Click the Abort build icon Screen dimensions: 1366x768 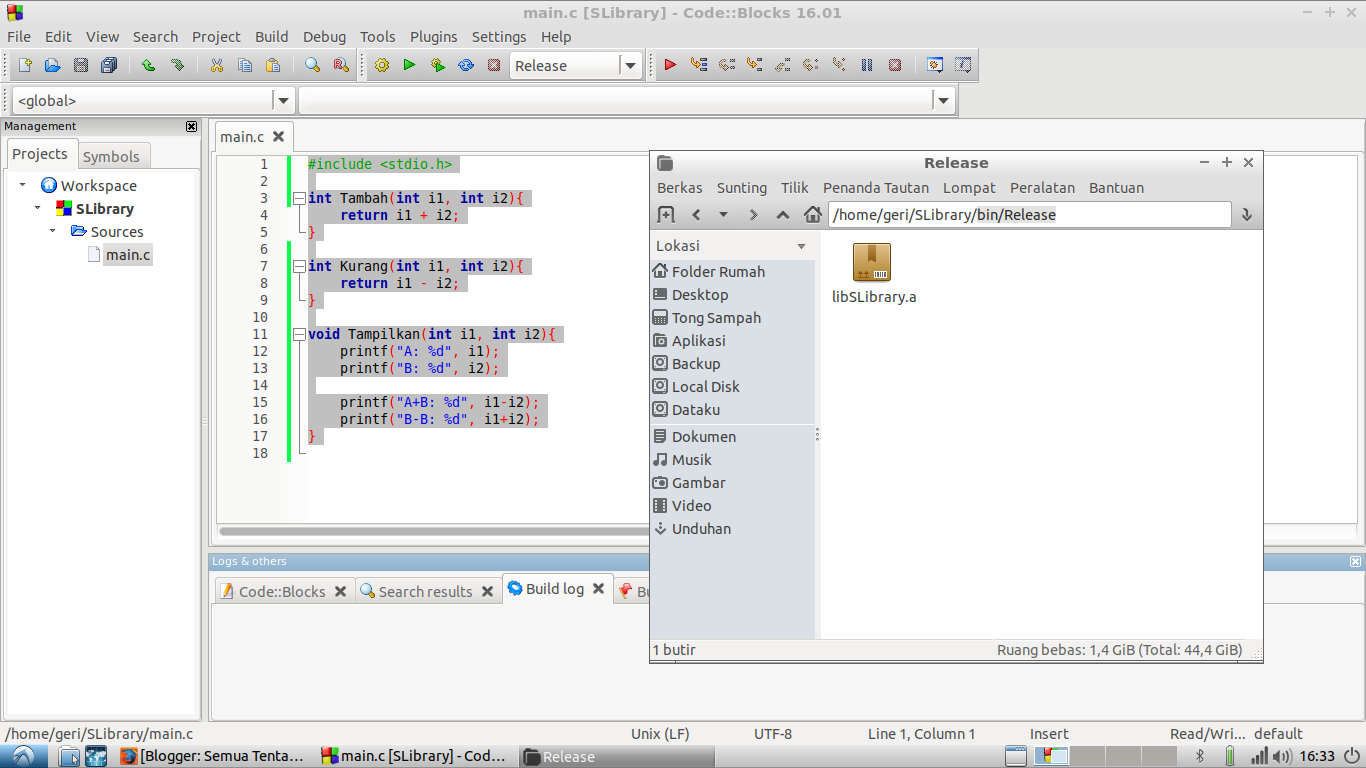coord(494,65)
